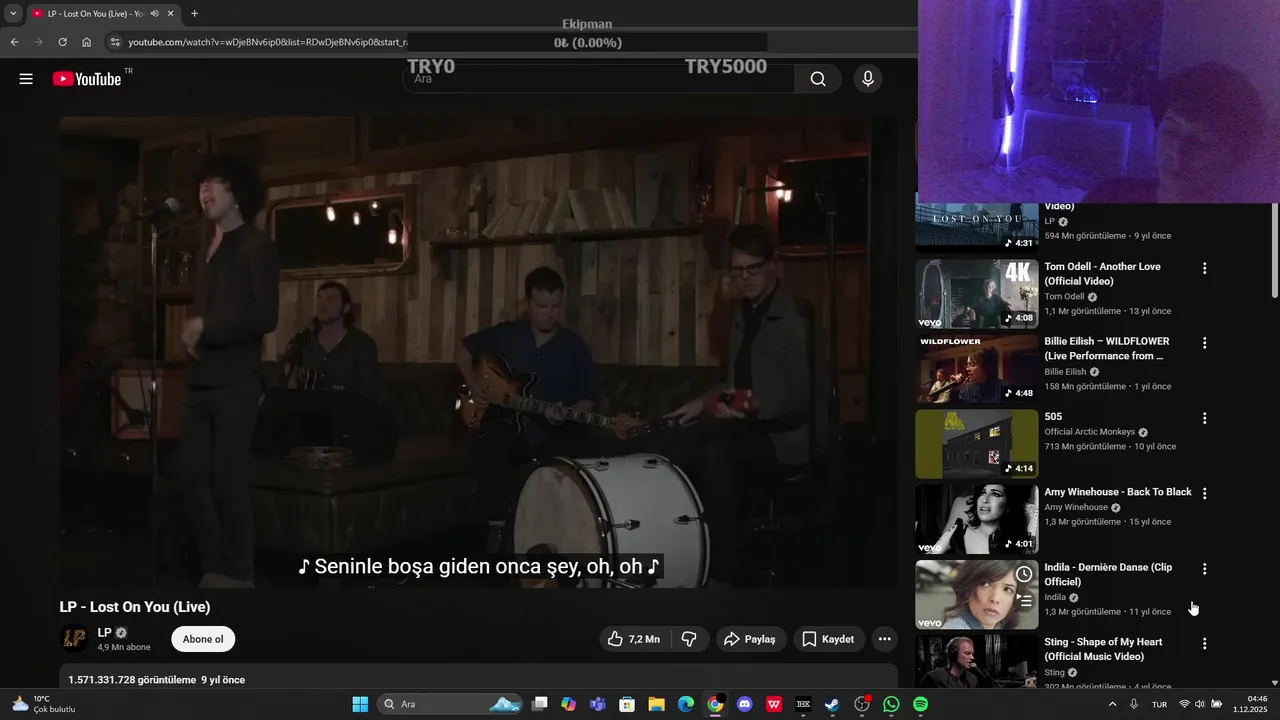Image resolution: width=1280 pixels, height=720 pixels.
Task: Subscribe with the Abone ol button
Action: click(x=203, y=639)
